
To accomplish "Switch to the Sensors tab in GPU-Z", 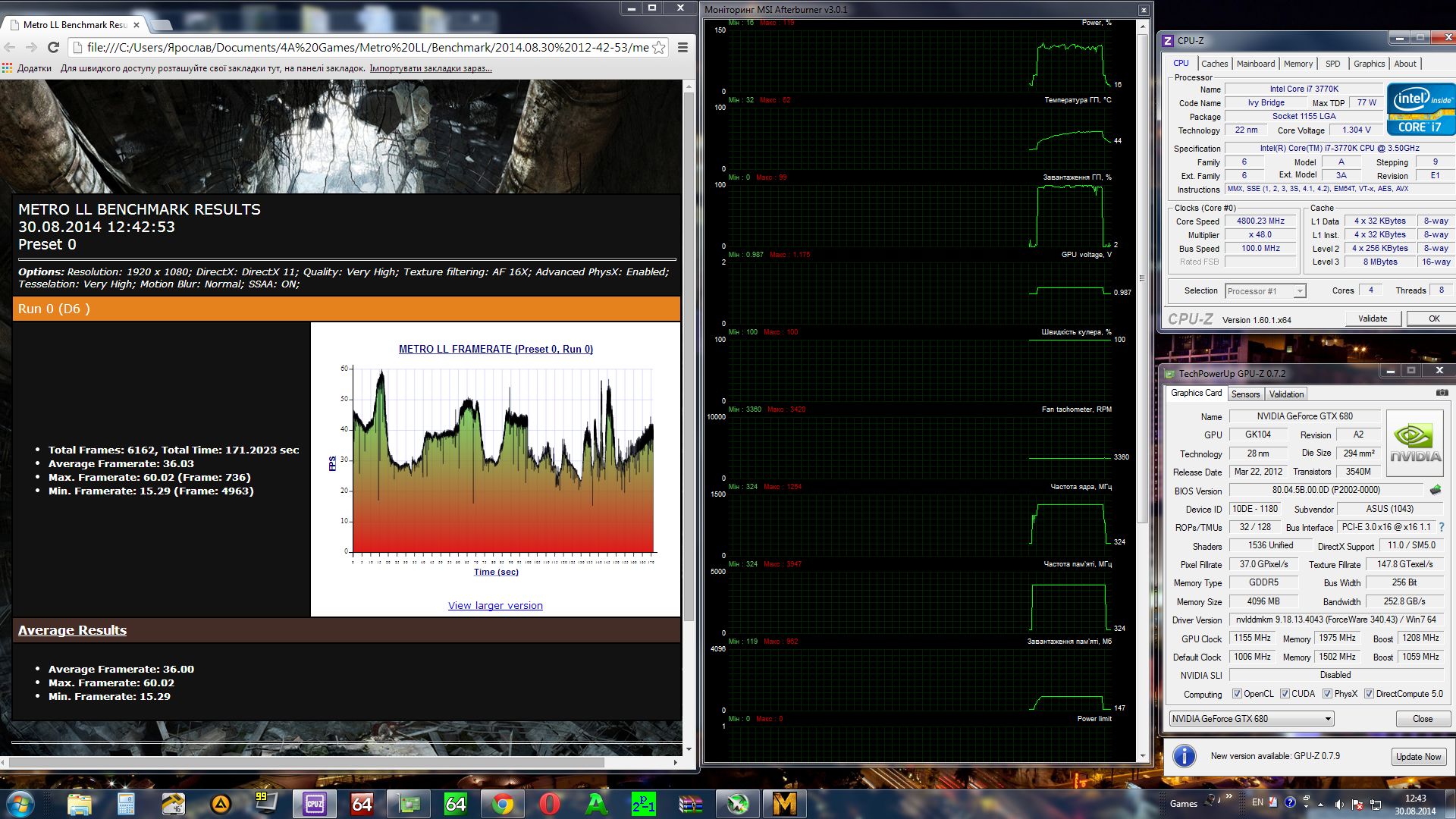I will point(1245,394).
